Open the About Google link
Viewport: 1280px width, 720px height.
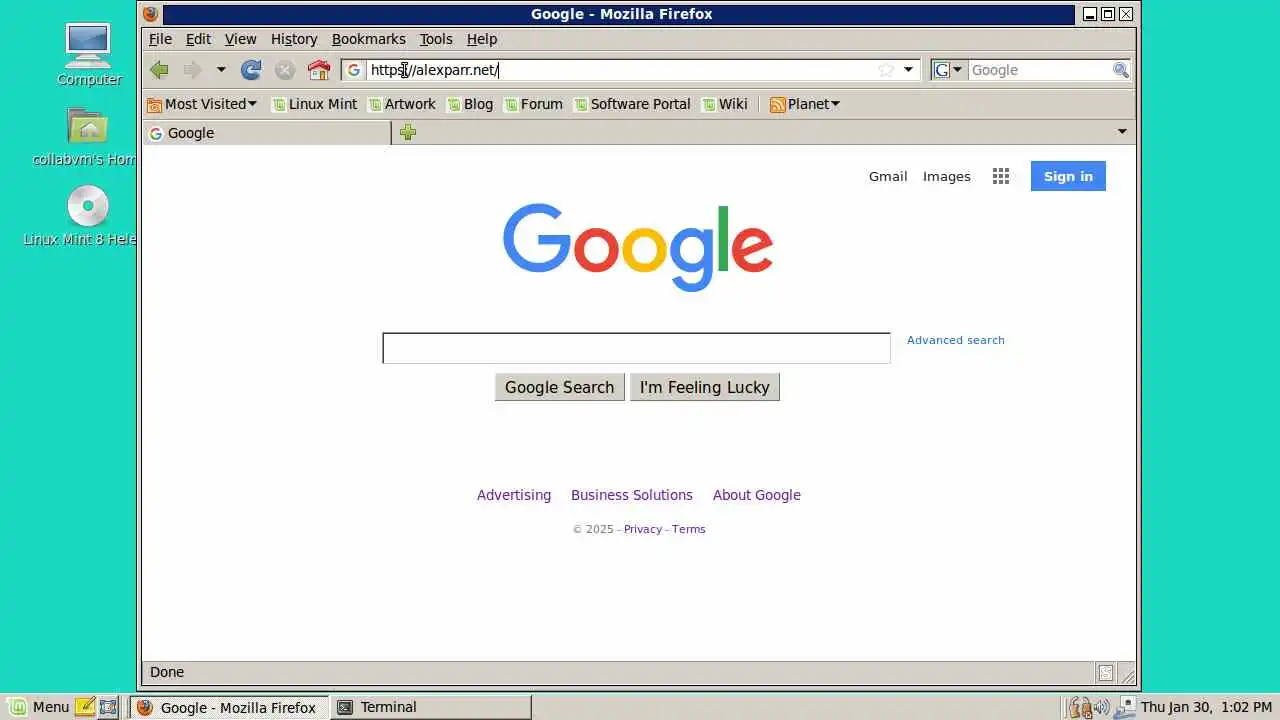[757, 495]
